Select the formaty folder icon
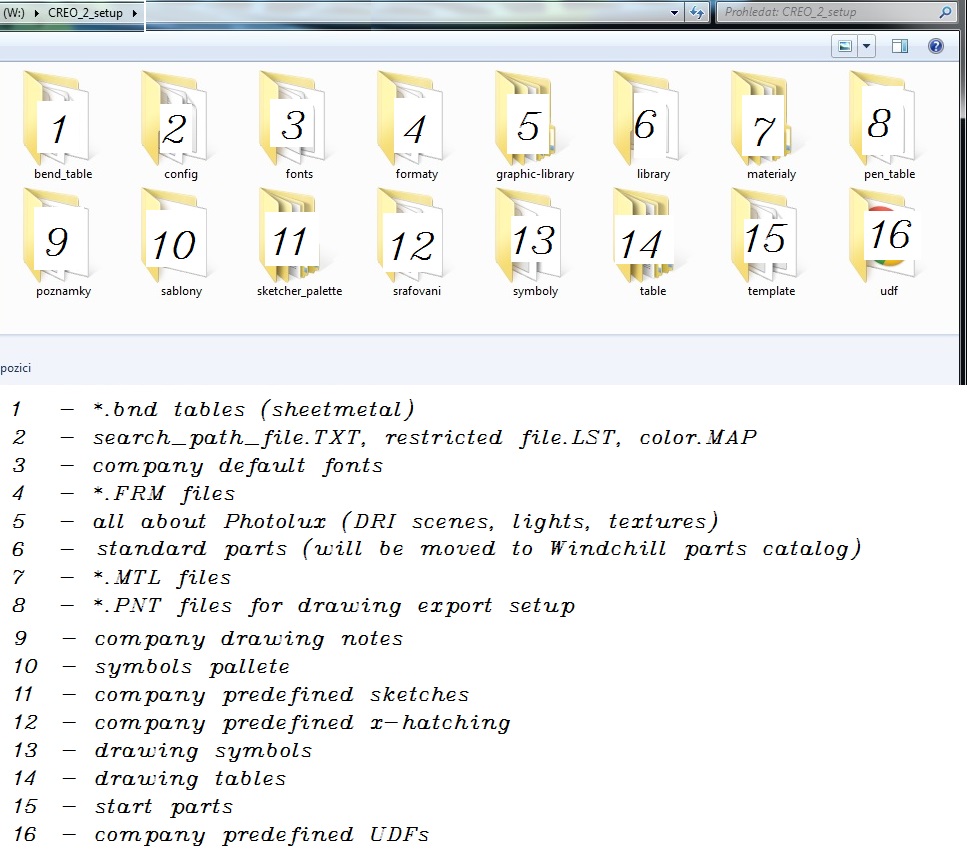Image resolution: width=967 pixels, height=857 pixels. point(411,118)
